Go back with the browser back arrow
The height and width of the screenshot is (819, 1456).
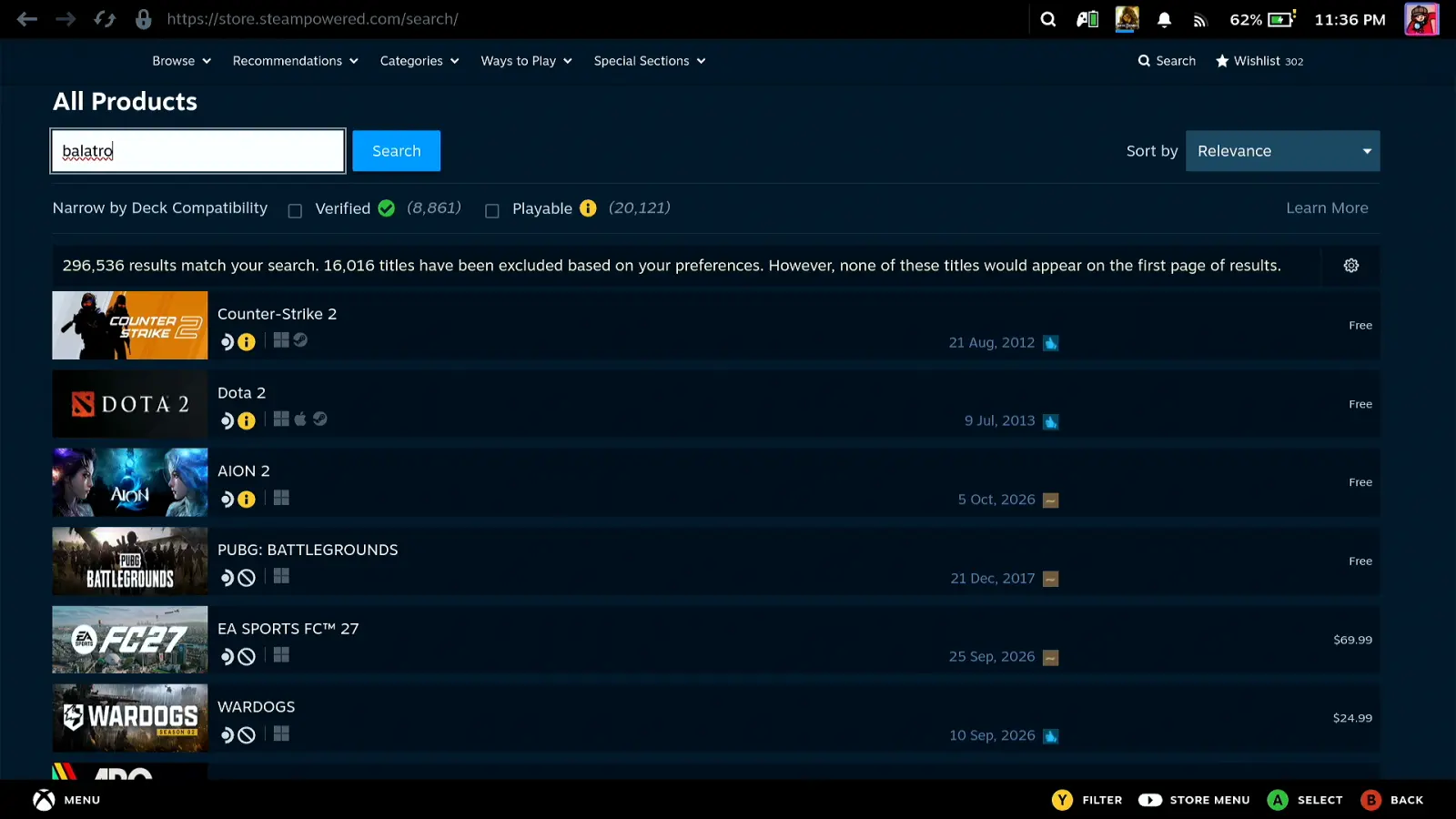click(x=27, y=19)
